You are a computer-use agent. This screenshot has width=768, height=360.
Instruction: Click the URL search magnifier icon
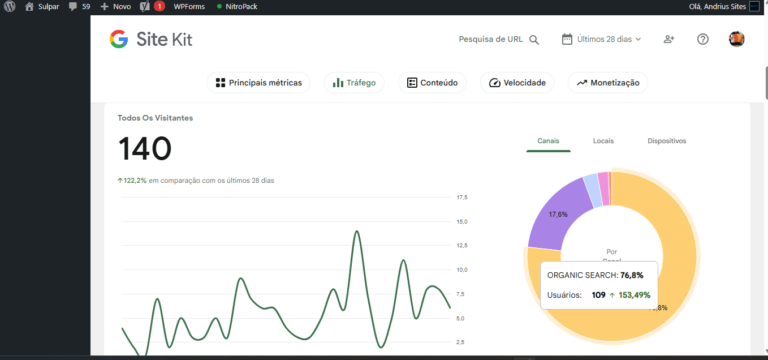coord(534,40)
